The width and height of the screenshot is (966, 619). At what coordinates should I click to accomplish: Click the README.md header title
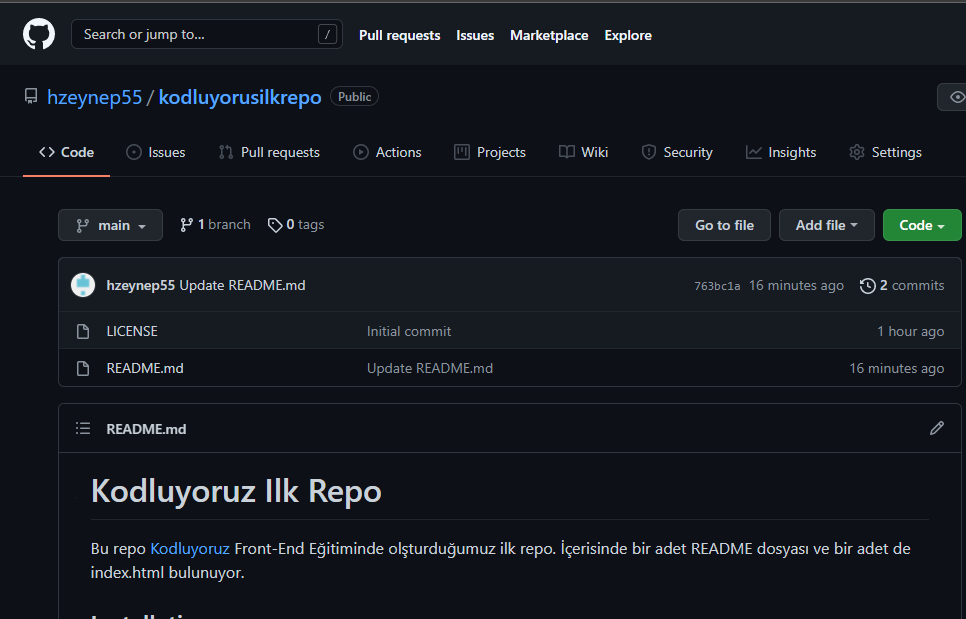click(x=146, y=429)
